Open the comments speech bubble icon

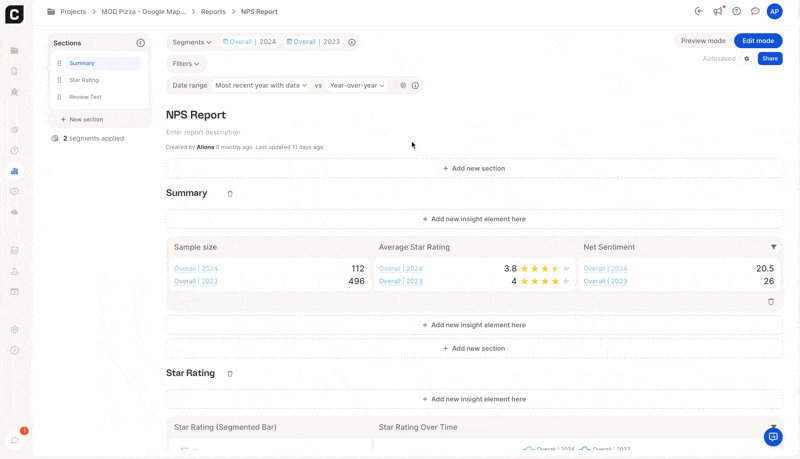[x=755, y=11]
